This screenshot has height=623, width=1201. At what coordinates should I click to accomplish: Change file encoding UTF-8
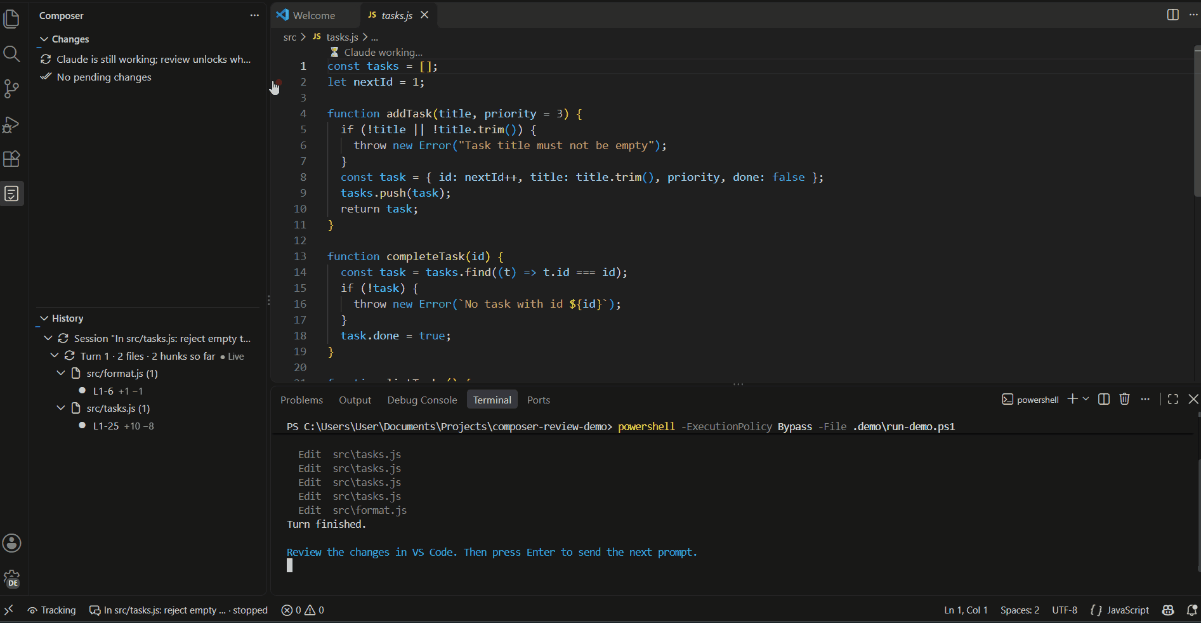click(x=1065, y=610)
